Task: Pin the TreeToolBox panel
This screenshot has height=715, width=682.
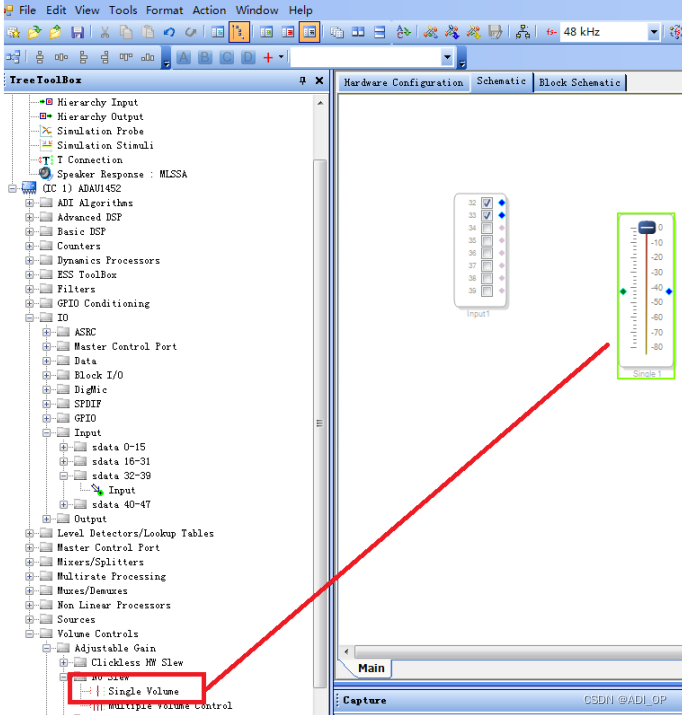Action: 303,81
